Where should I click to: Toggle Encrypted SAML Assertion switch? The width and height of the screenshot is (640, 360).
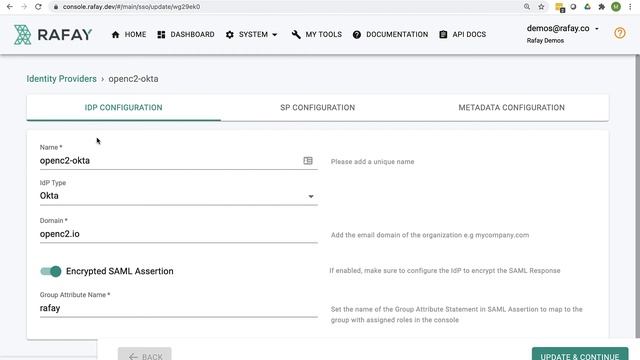(x=51, y=271)
